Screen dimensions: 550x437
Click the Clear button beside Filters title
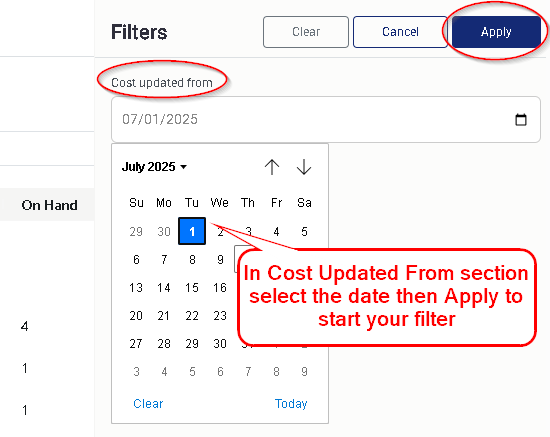(306, 32)
